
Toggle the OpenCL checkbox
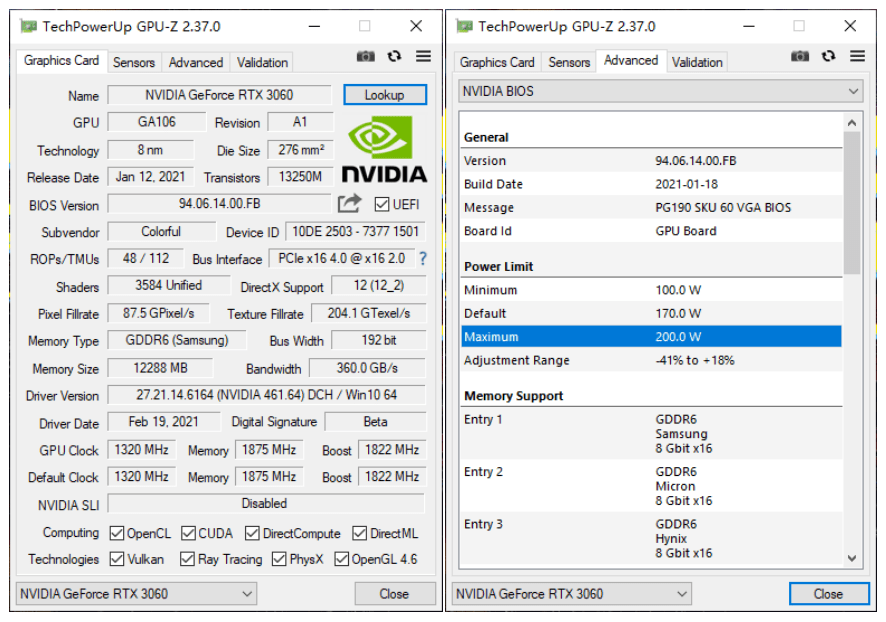[117, 533]
